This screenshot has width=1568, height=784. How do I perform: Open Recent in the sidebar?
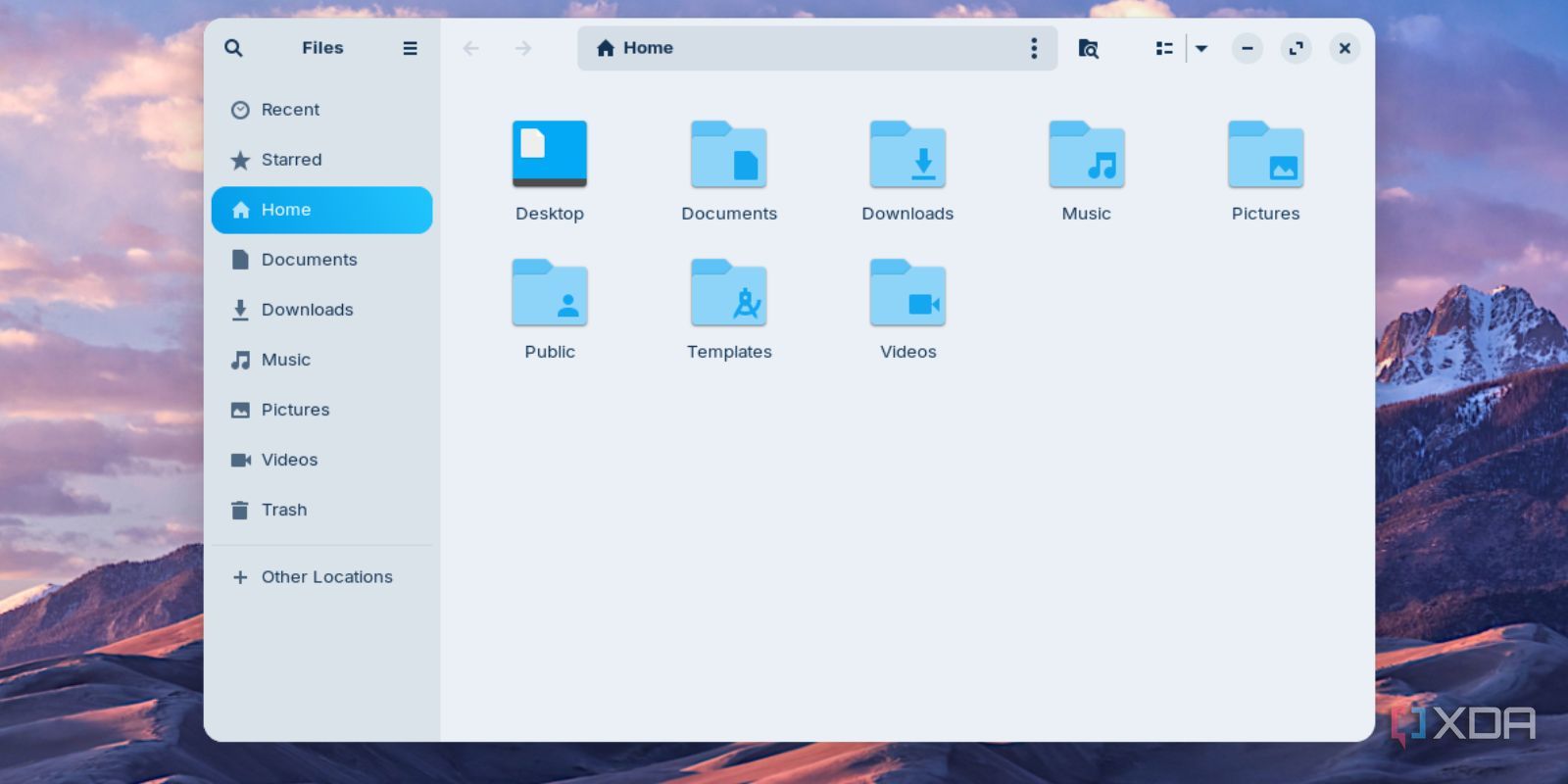pos(290,110)
